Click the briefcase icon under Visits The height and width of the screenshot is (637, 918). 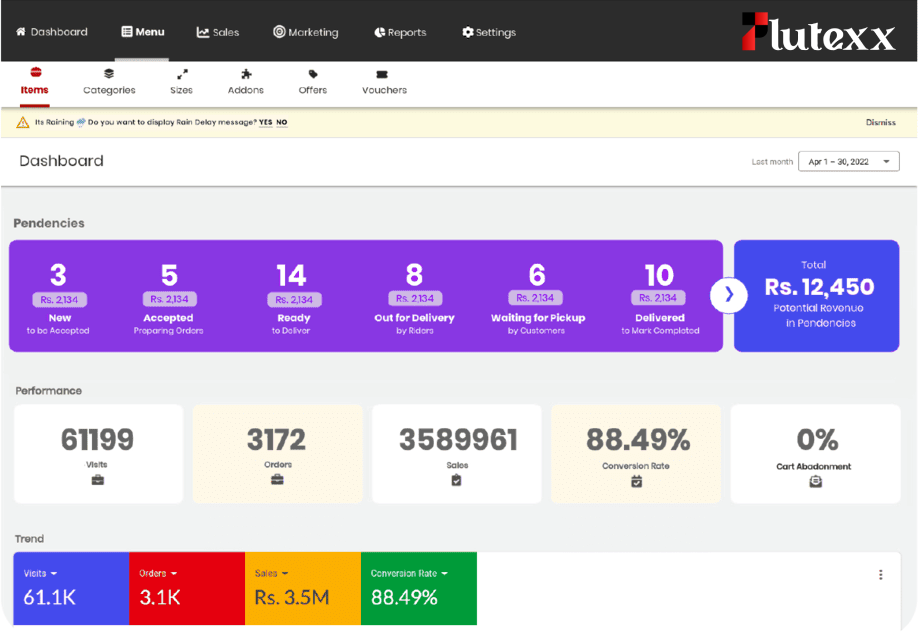[x=97, y=480]
